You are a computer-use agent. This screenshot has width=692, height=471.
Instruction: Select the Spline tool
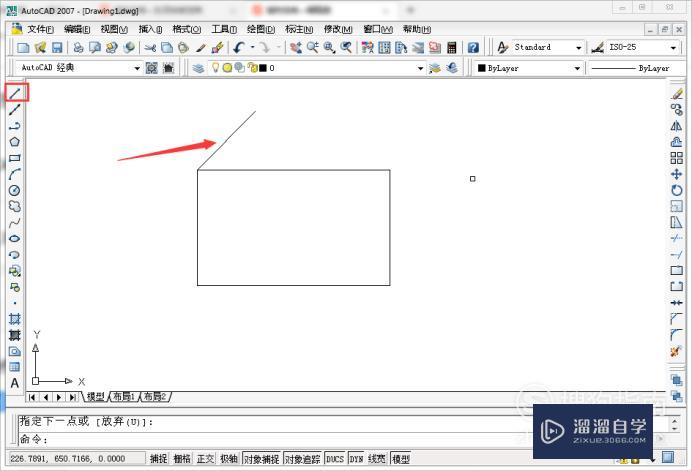coord(15,222)
